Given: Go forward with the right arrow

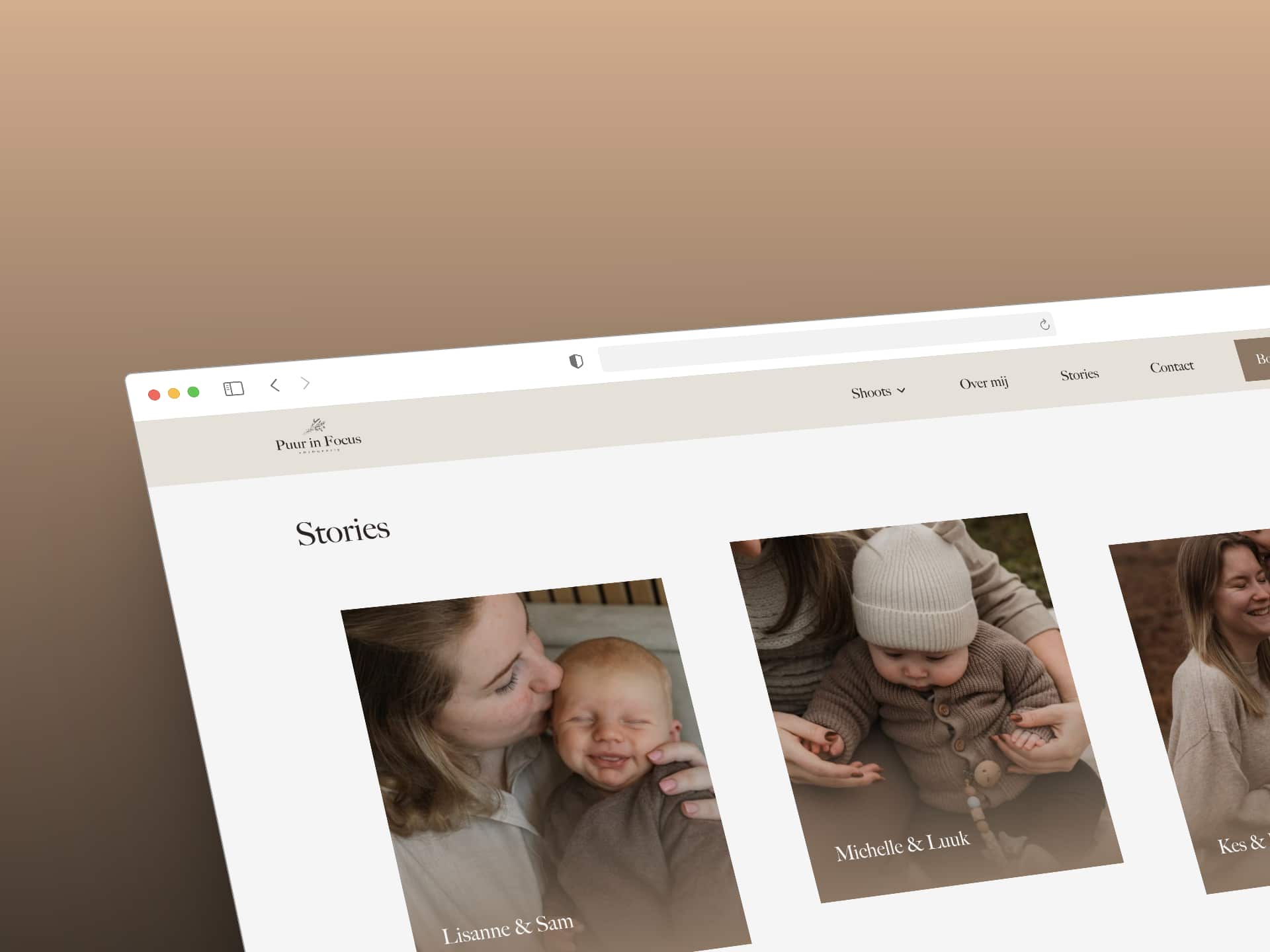Looking at the screenshot, I should [x=305, y=383].
